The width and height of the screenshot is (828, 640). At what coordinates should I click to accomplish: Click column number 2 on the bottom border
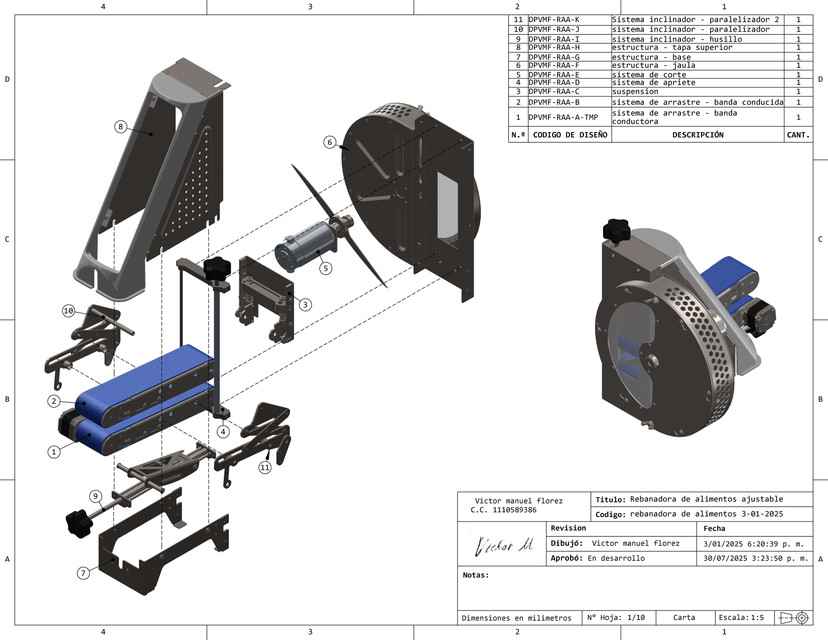click(518, 632)
